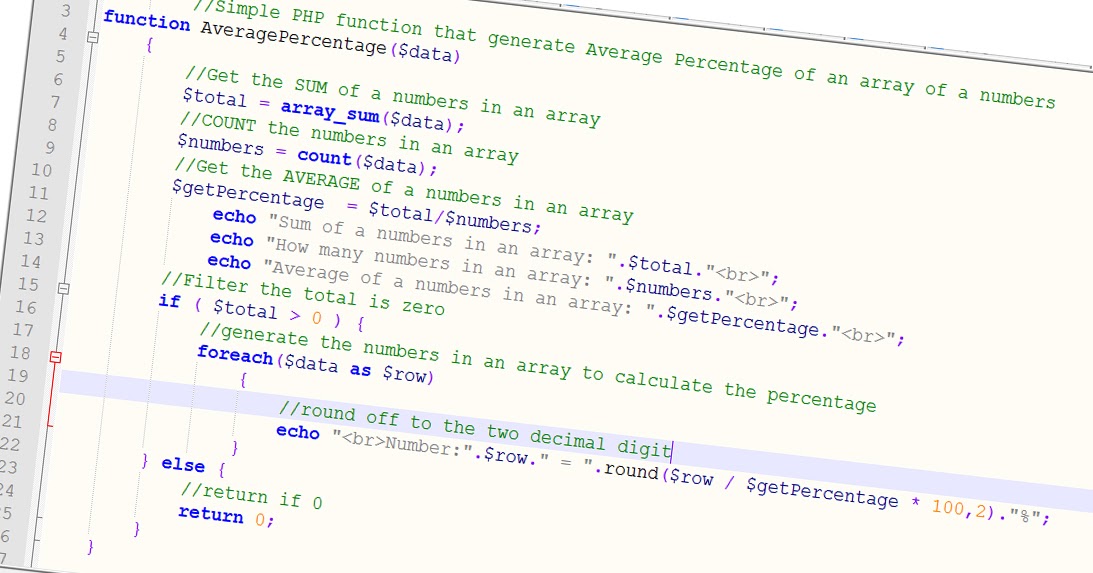Screen dimensions: 1093x573
Task: Click the "as" keyword in the foreach
Action: point(360,369)
